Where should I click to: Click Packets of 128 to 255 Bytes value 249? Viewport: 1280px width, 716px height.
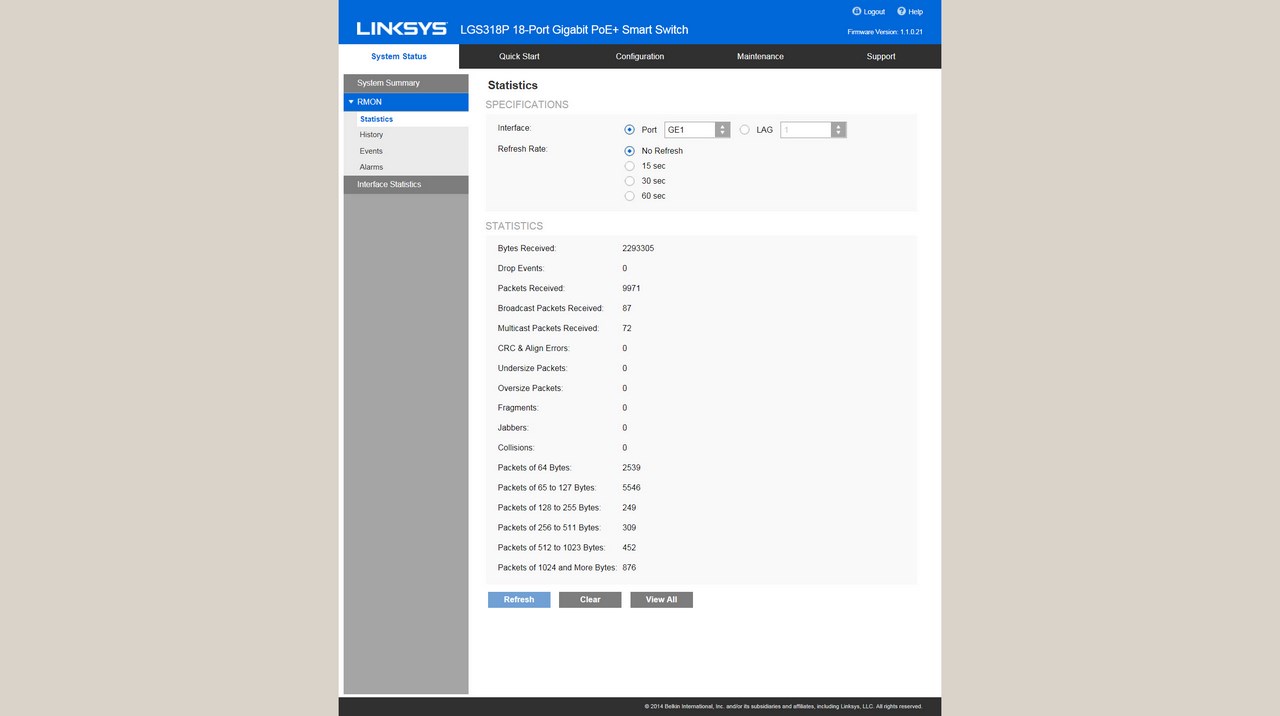tap(629, 508)
